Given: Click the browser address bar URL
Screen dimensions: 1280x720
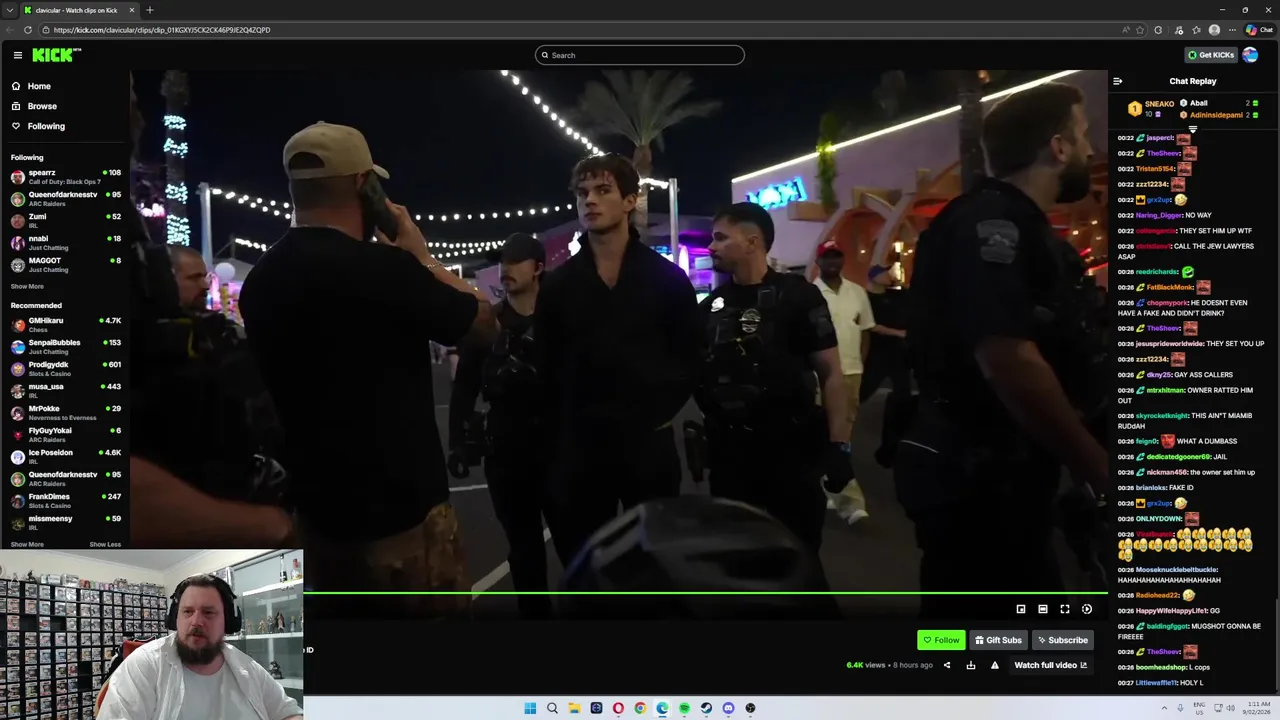Looking at the screenshot, I should [162, 30].
